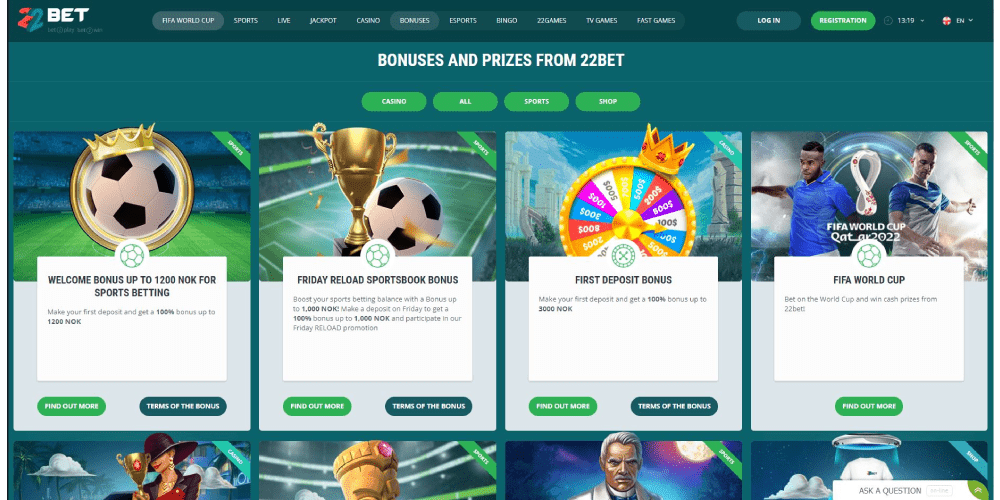Show All bonuses filter

[x=465, y=101]
